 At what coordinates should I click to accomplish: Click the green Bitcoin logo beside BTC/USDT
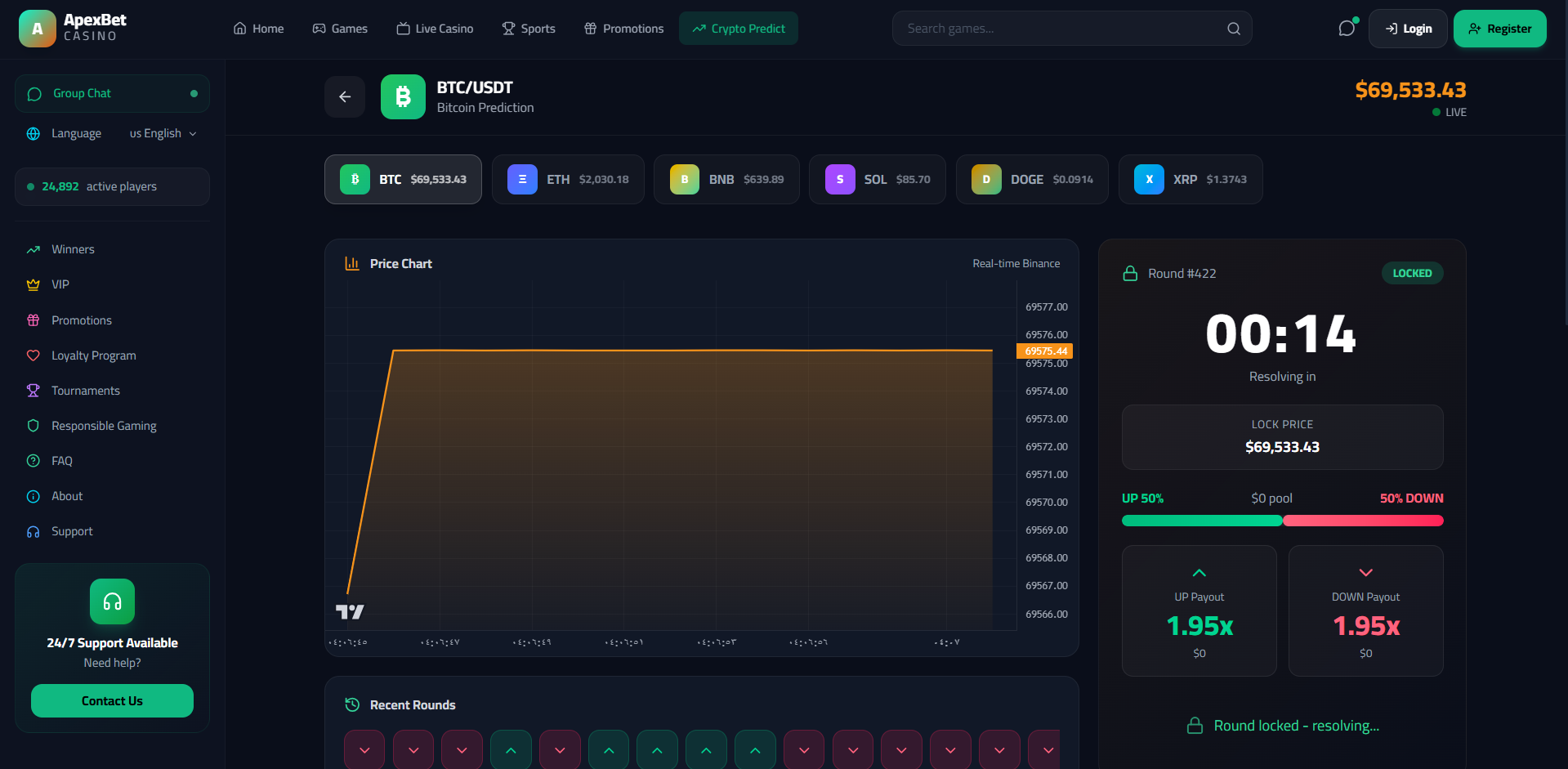coord(403,96)
